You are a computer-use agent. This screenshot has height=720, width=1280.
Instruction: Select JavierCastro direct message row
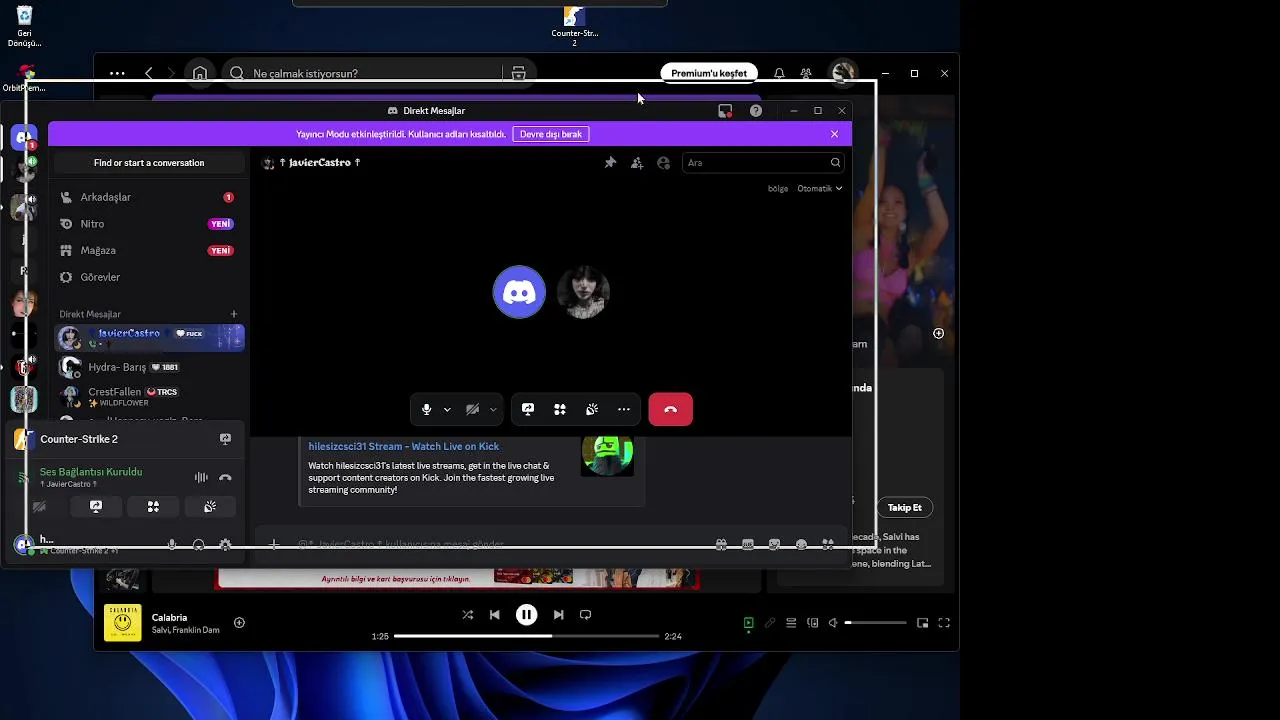click(x=149, y=338)
